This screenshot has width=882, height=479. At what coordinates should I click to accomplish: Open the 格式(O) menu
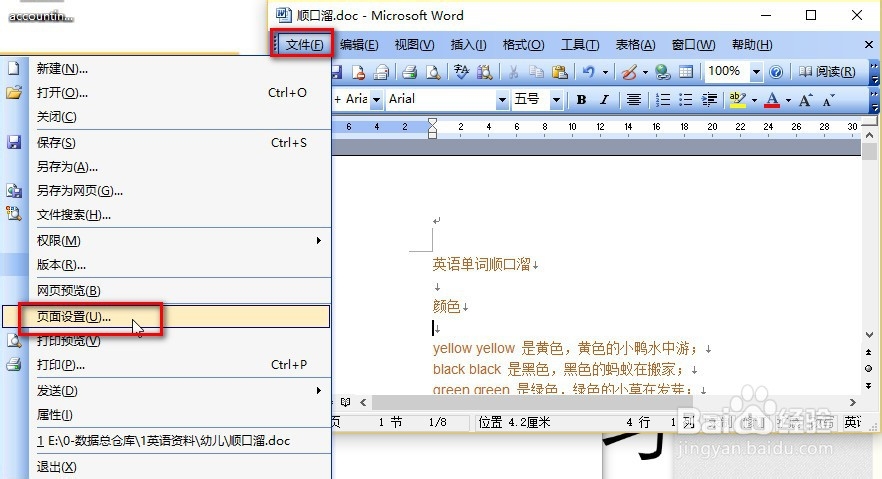[523, 44]
